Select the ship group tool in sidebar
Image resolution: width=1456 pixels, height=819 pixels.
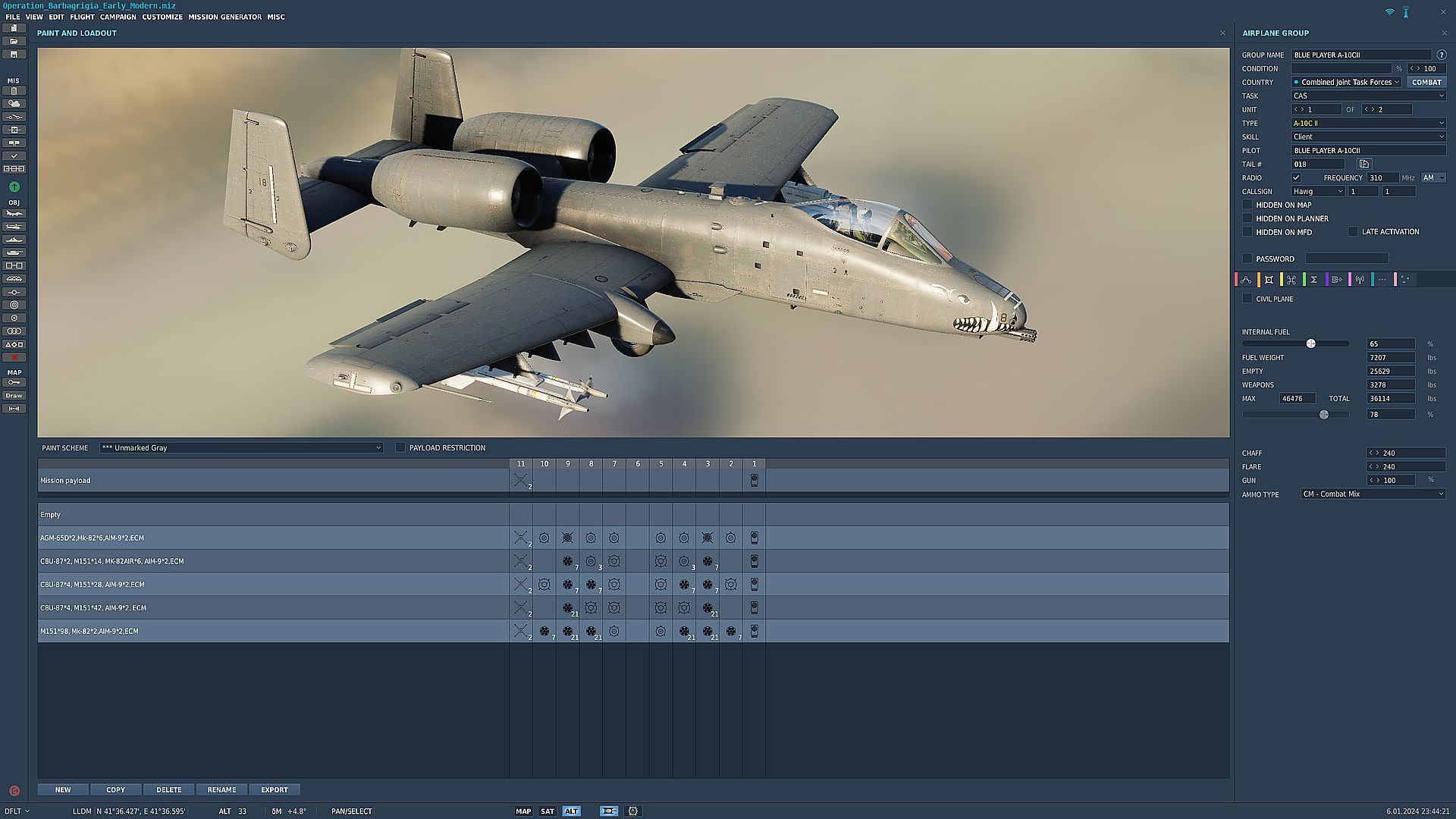[14, 240]
